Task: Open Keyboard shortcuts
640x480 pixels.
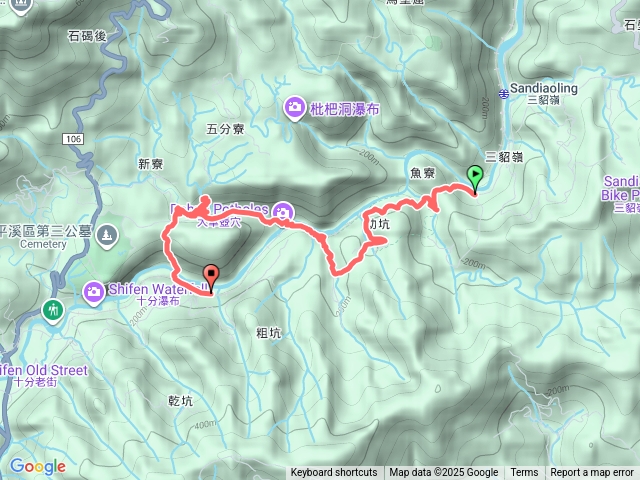Action: [334, 473]
